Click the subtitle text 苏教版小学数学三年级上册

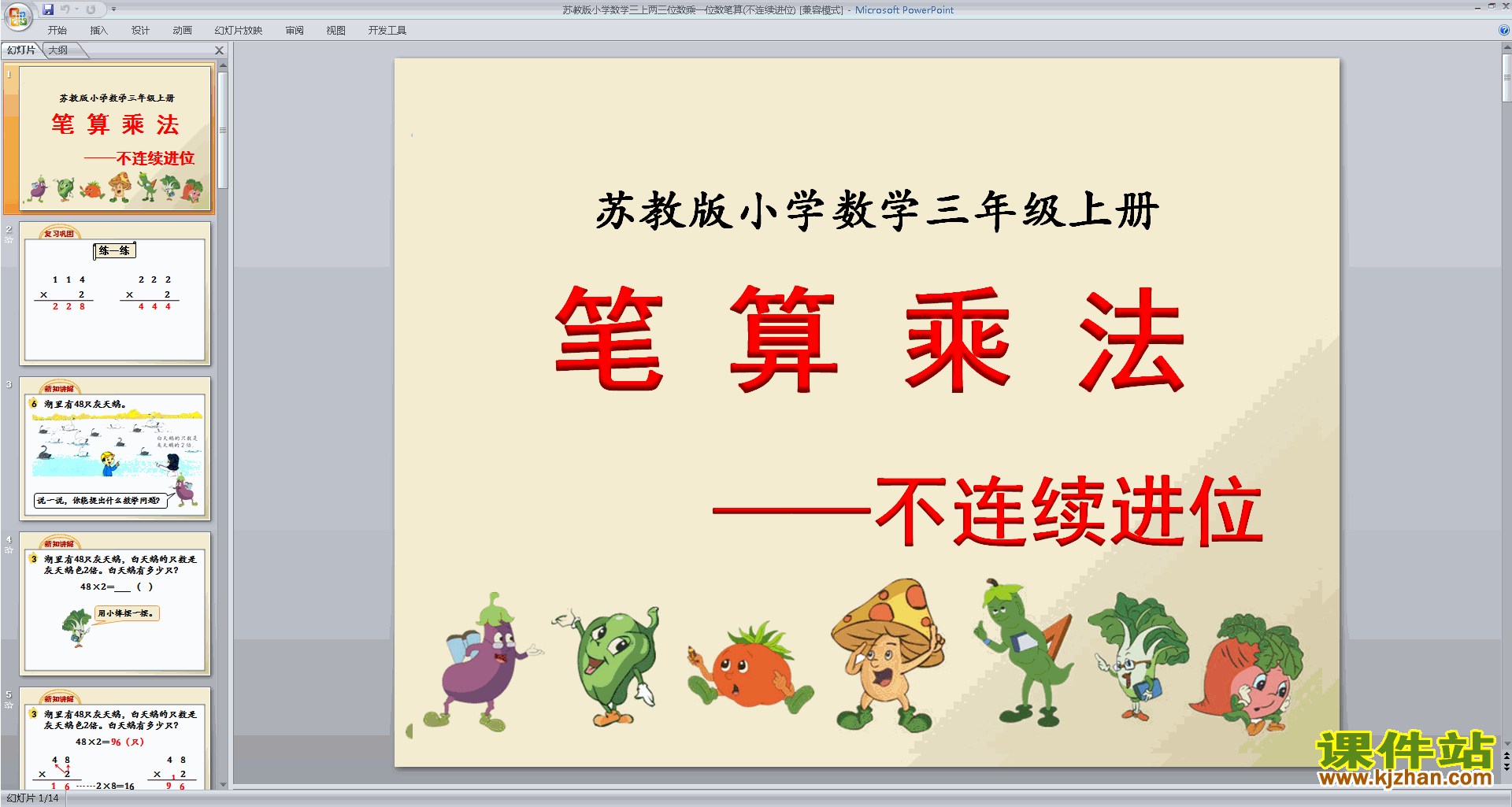[876, 211]
